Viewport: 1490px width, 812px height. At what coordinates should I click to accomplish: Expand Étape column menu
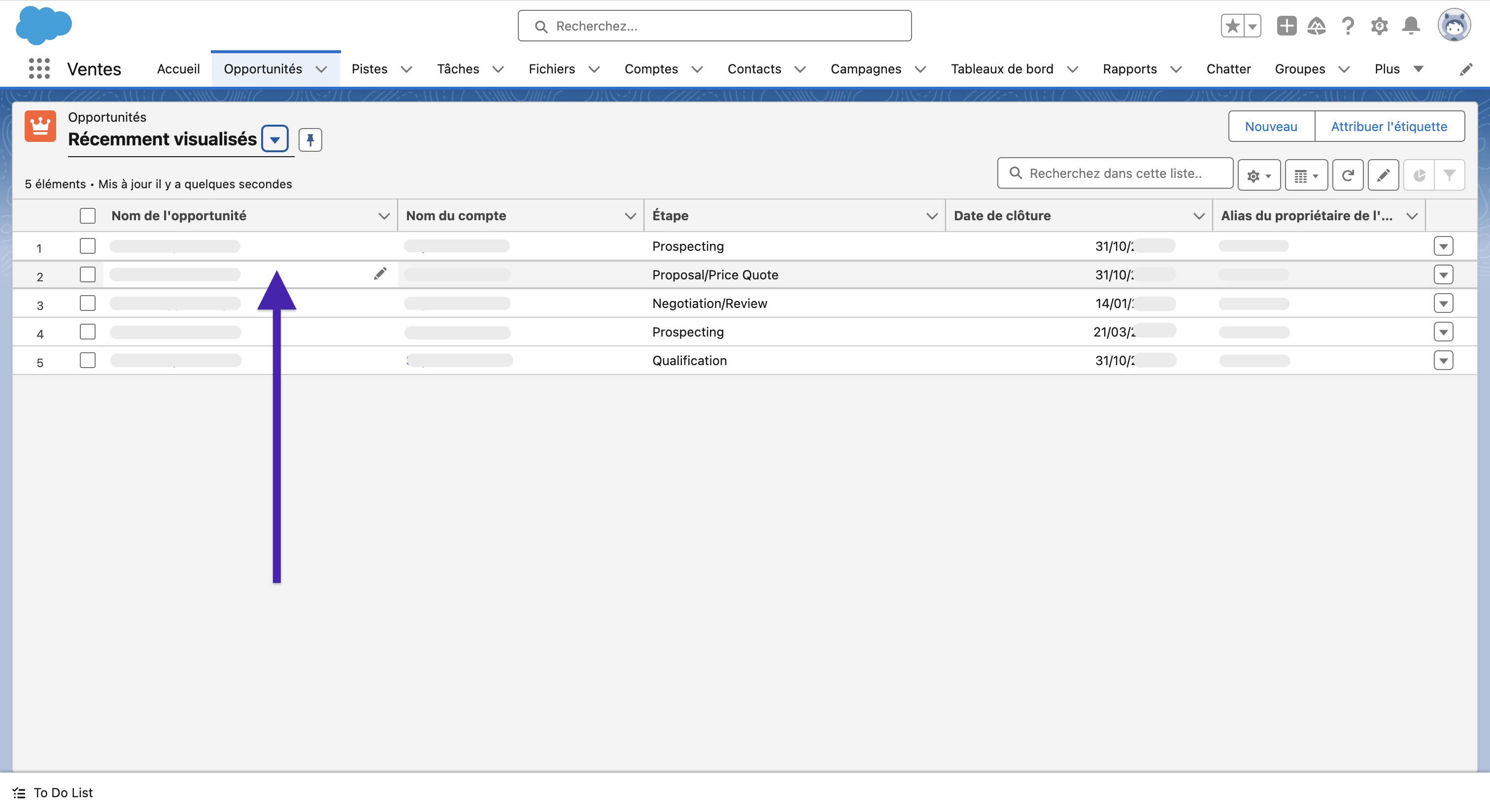click(x=931, y=216)
